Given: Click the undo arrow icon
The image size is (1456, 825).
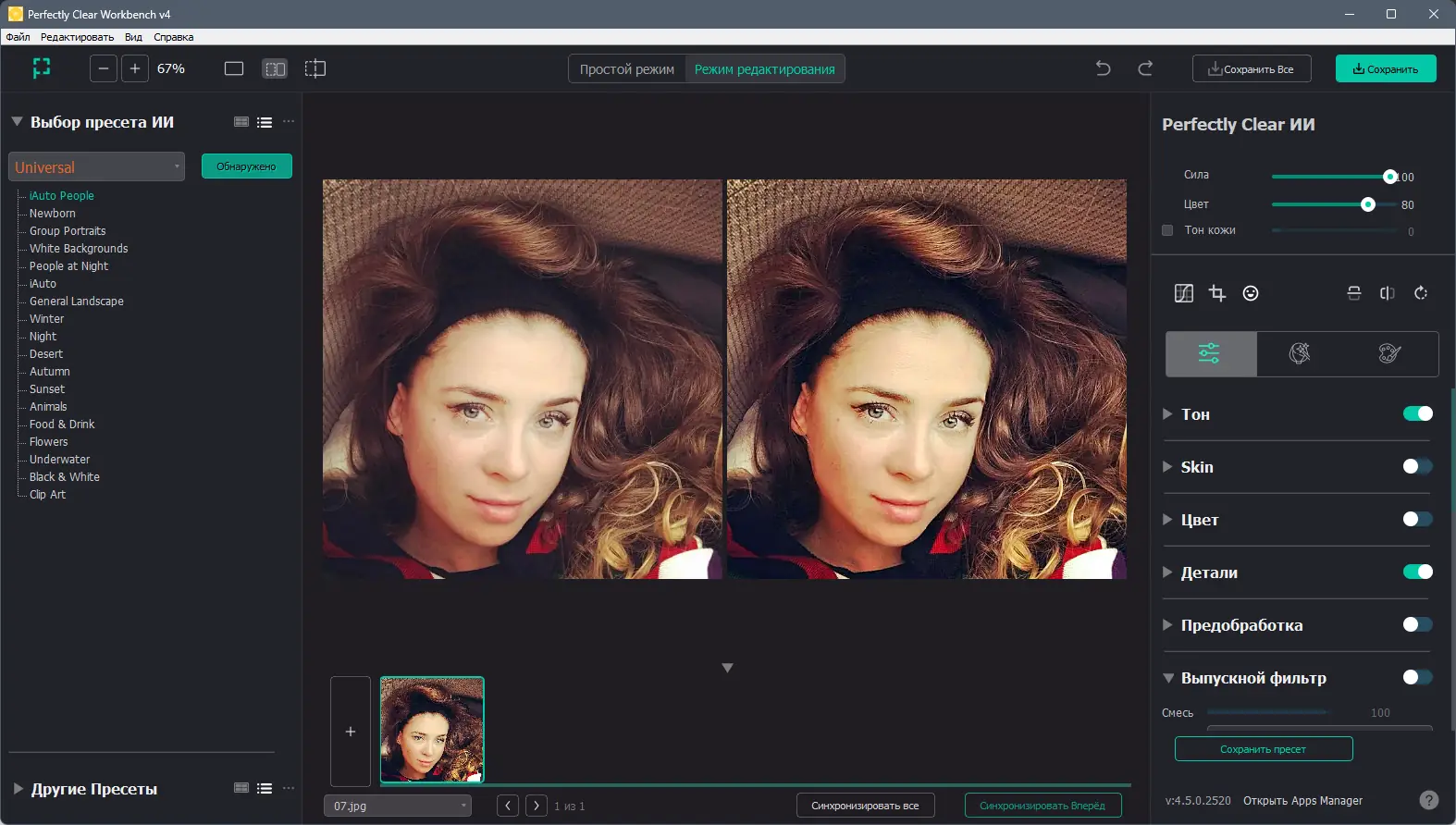Looking at the screenshot, I should point(1103,68).
